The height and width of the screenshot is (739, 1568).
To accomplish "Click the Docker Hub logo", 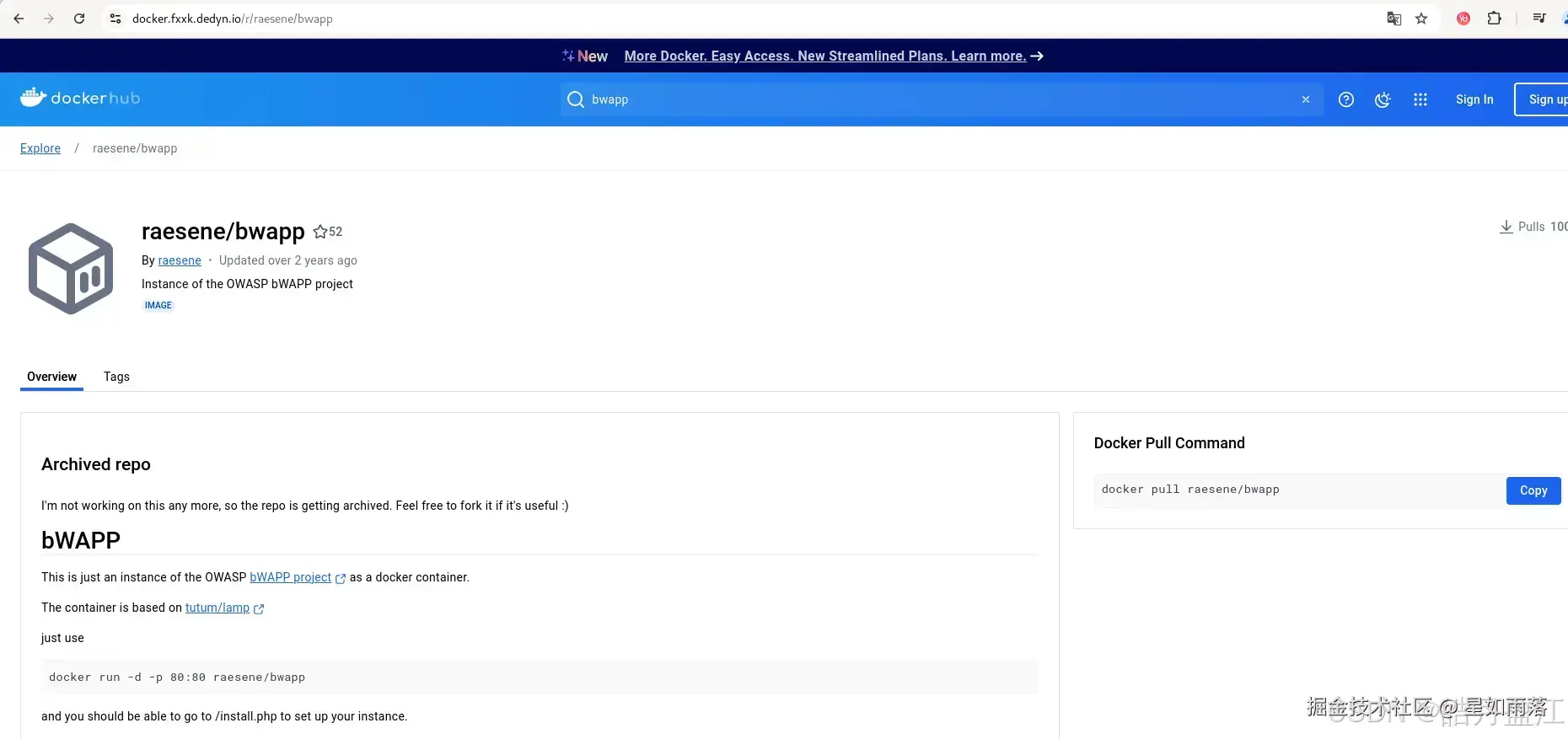I will coord(80,98).
